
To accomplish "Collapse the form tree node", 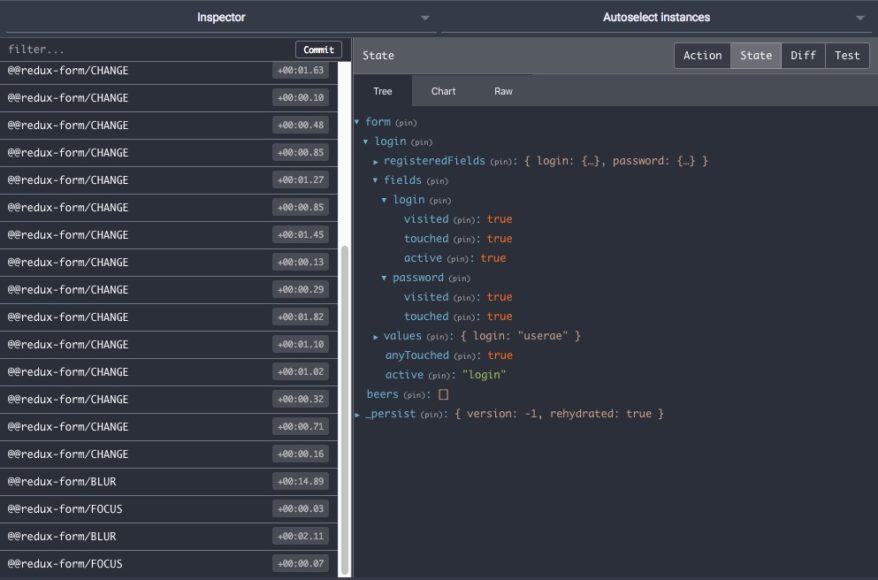I will [x=357, y=121].
